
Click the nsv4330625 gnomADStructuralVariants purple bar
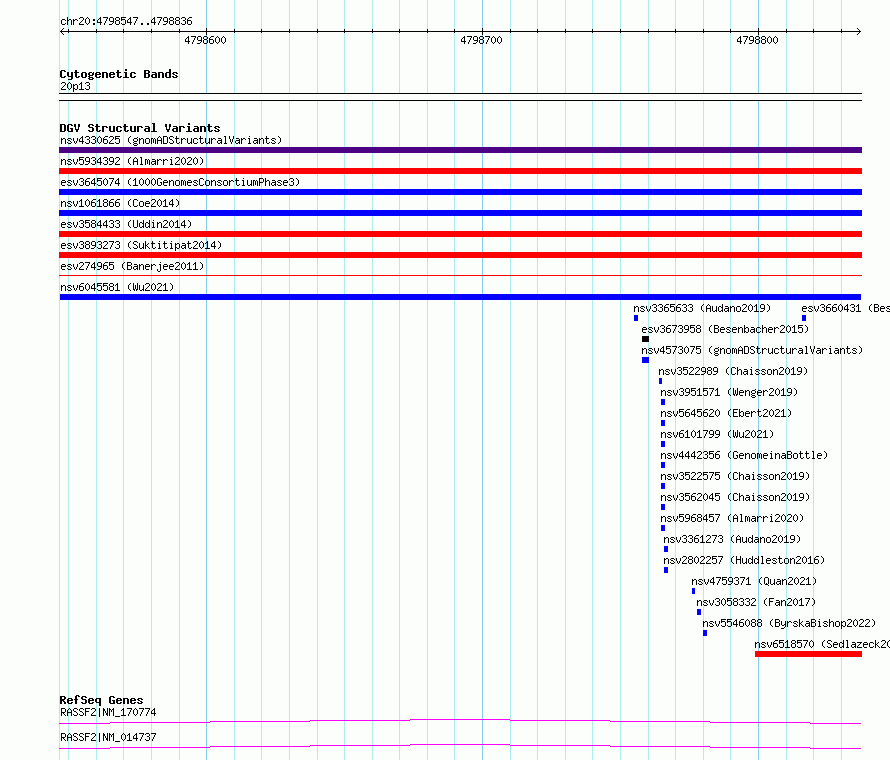pos(460,150)
